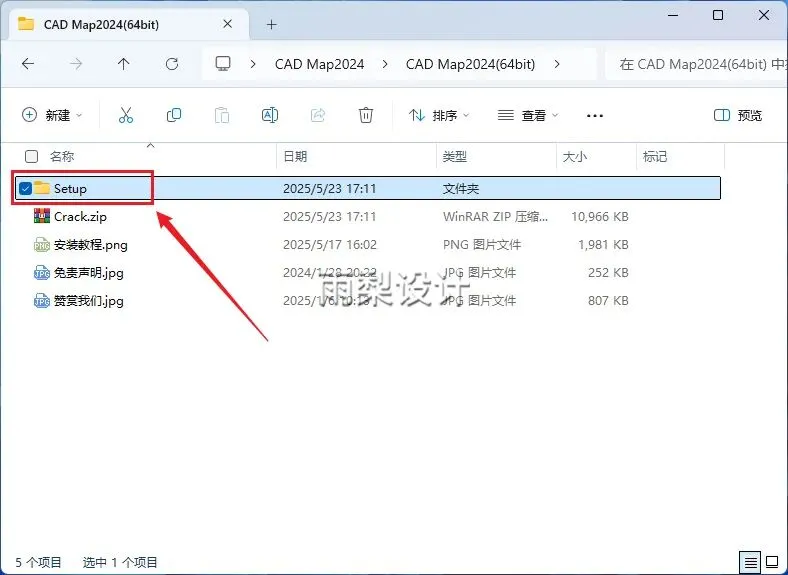Open the See more three-dots menu
Screen dimensions: 788x575
(595, 116)
